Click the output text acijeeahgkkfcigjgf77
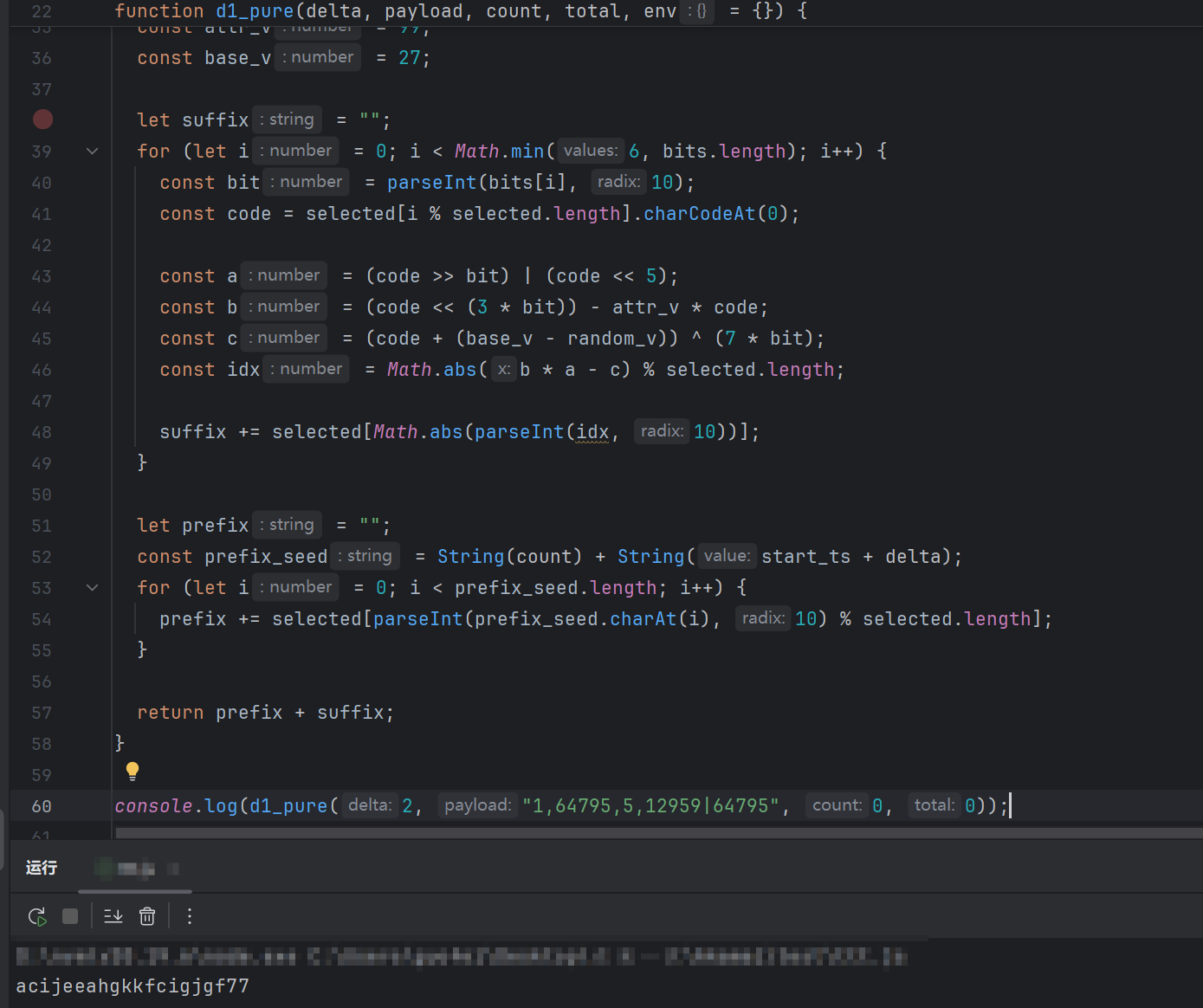This screenshot has width=1203, height=1008. pos(133,986)
